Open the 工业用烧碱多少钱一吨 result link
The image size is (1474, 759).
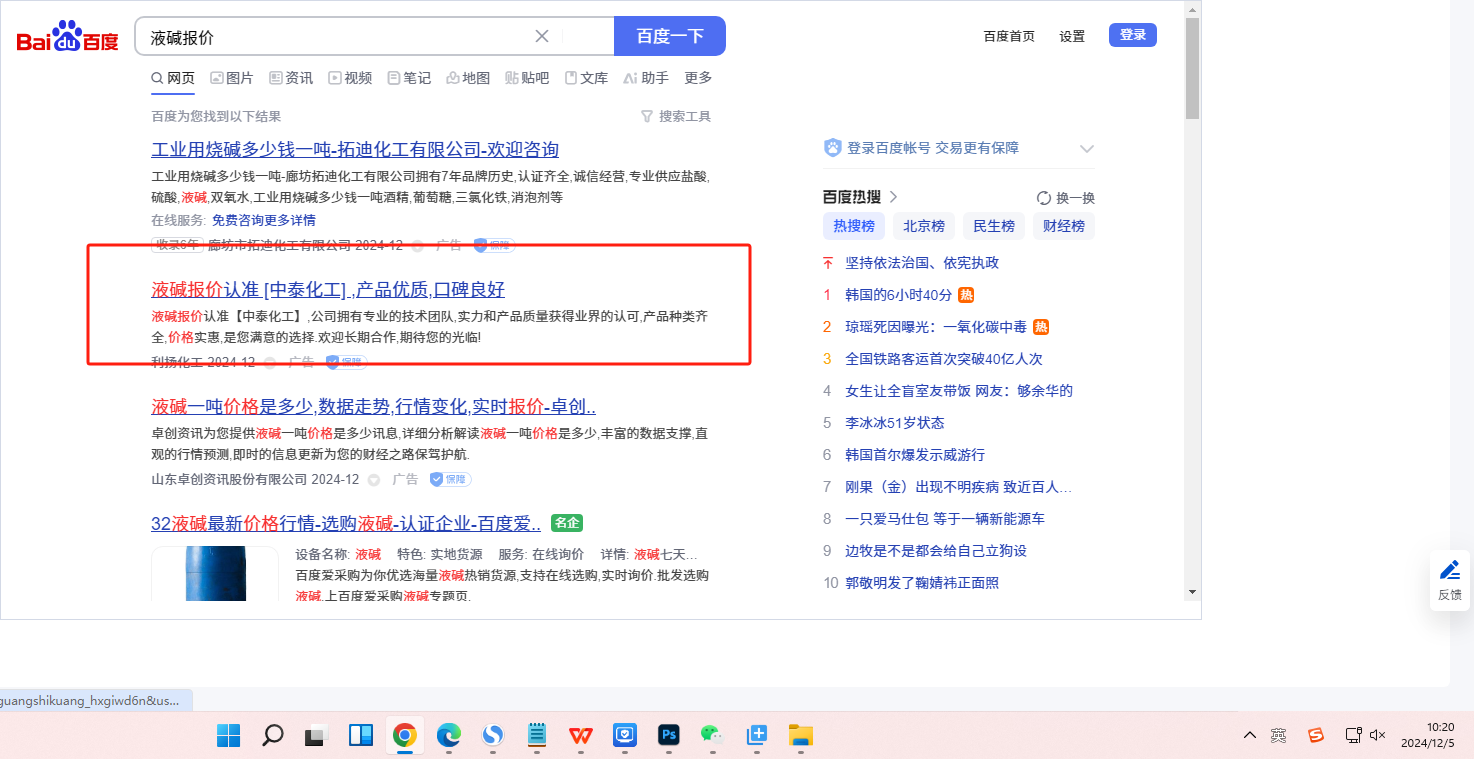click(354, 150)
